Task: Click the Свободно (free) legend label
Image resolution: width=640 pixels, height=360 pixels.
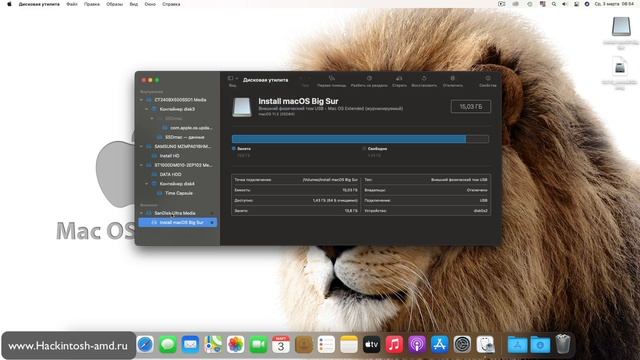Action: click(x=377, y=149)
